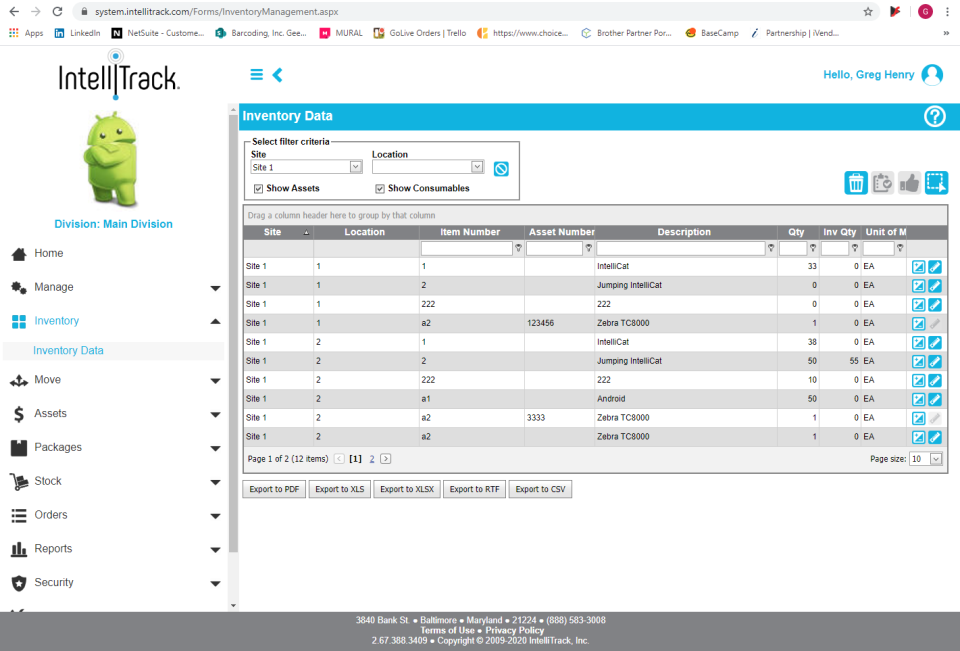Open Inv Qty column filter icon
The image size is (960, 651).
[855, 248]
